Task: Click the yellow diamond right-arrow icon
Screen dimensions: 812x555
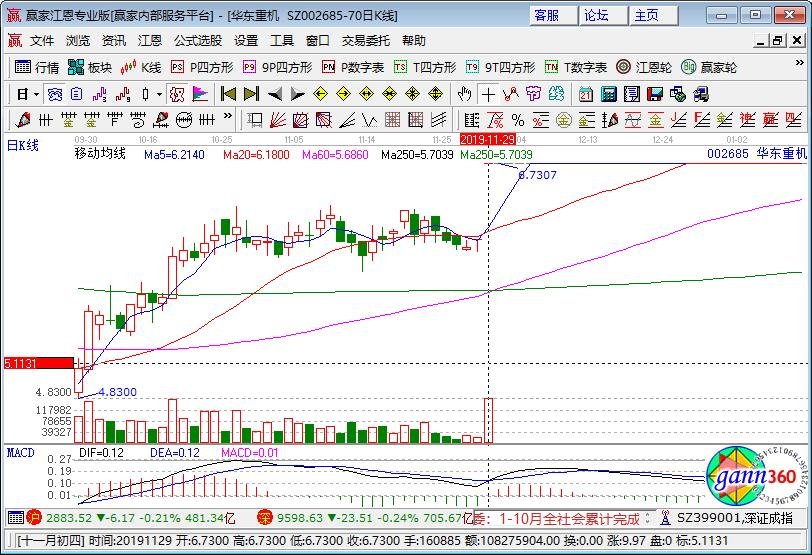Action: pos(343,94)
